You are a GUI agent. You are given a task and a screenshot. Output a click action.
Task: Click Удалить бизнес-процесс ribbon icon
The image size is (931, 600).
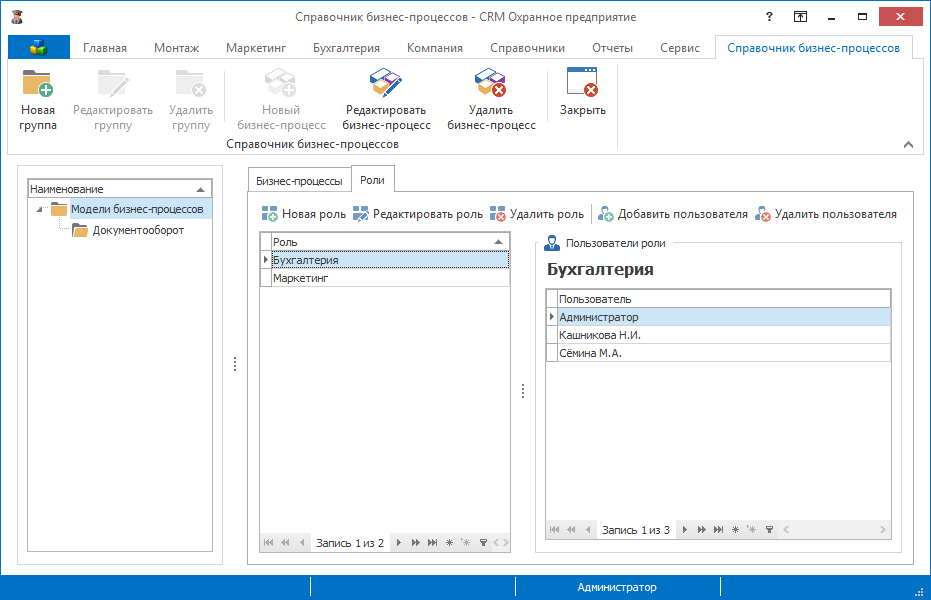pyautogui.click(x=490, y=82)
